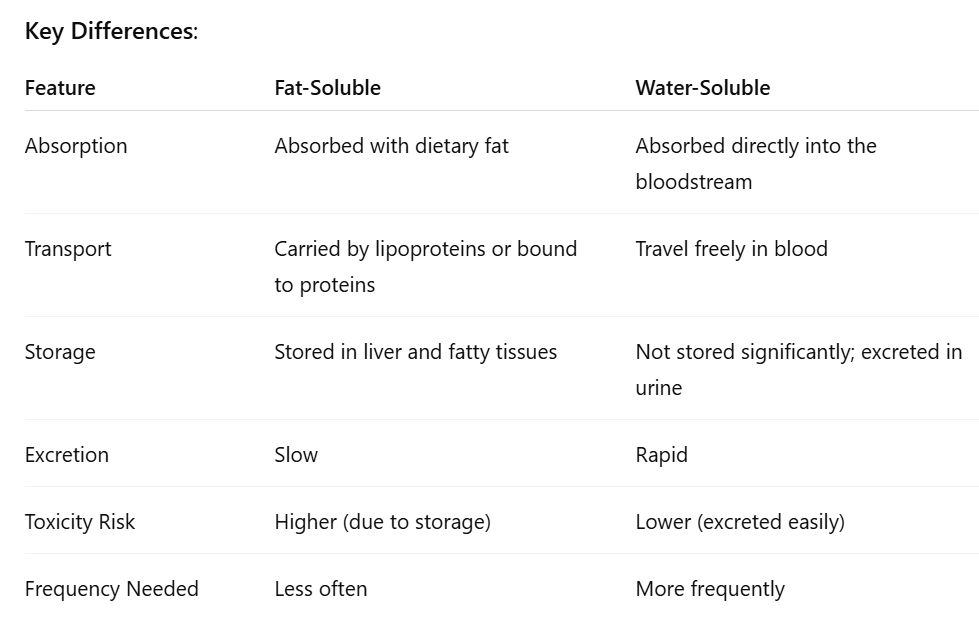
Task: Click the 'More frequently' cell
Action: coord(710,589)
